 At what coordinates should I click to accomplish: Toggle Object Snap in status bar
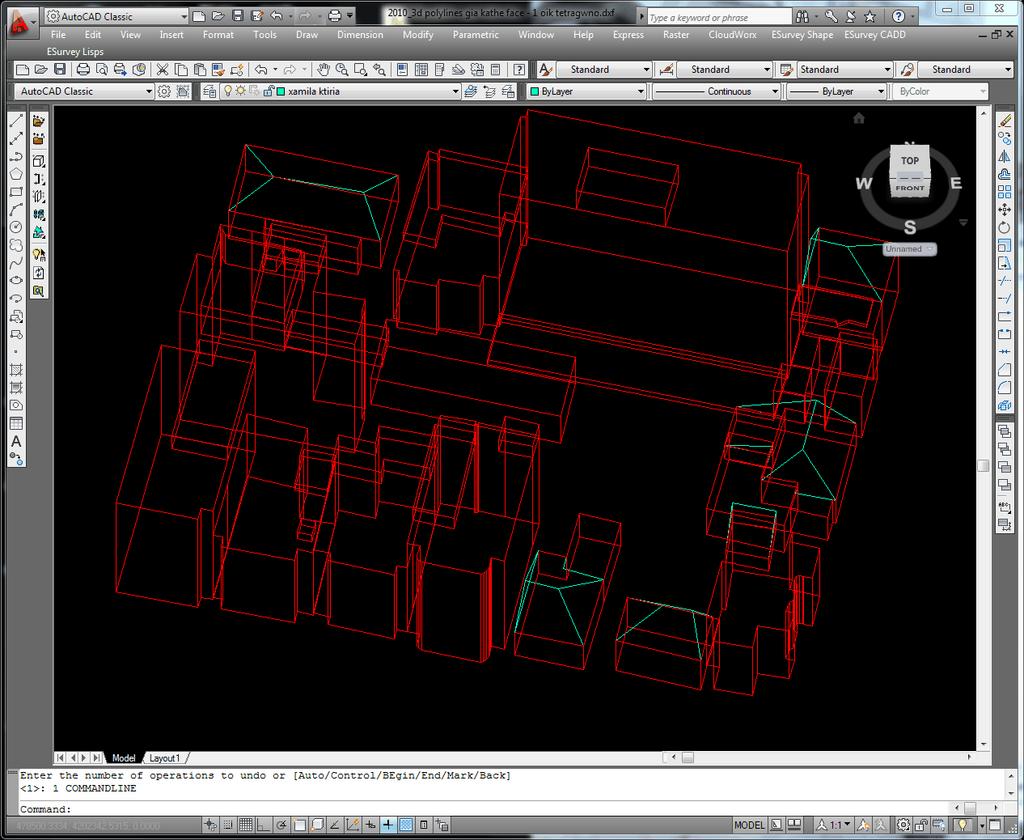(x=299, y=825)
